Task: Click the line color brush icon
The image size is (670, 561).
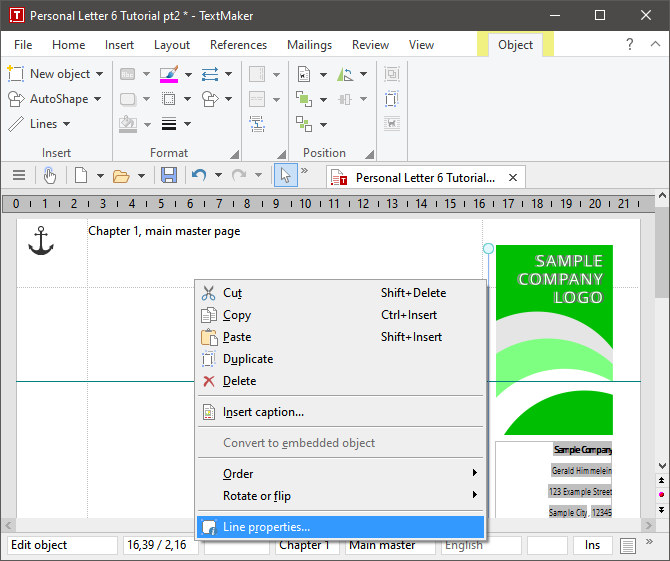Action: (168, 74)
